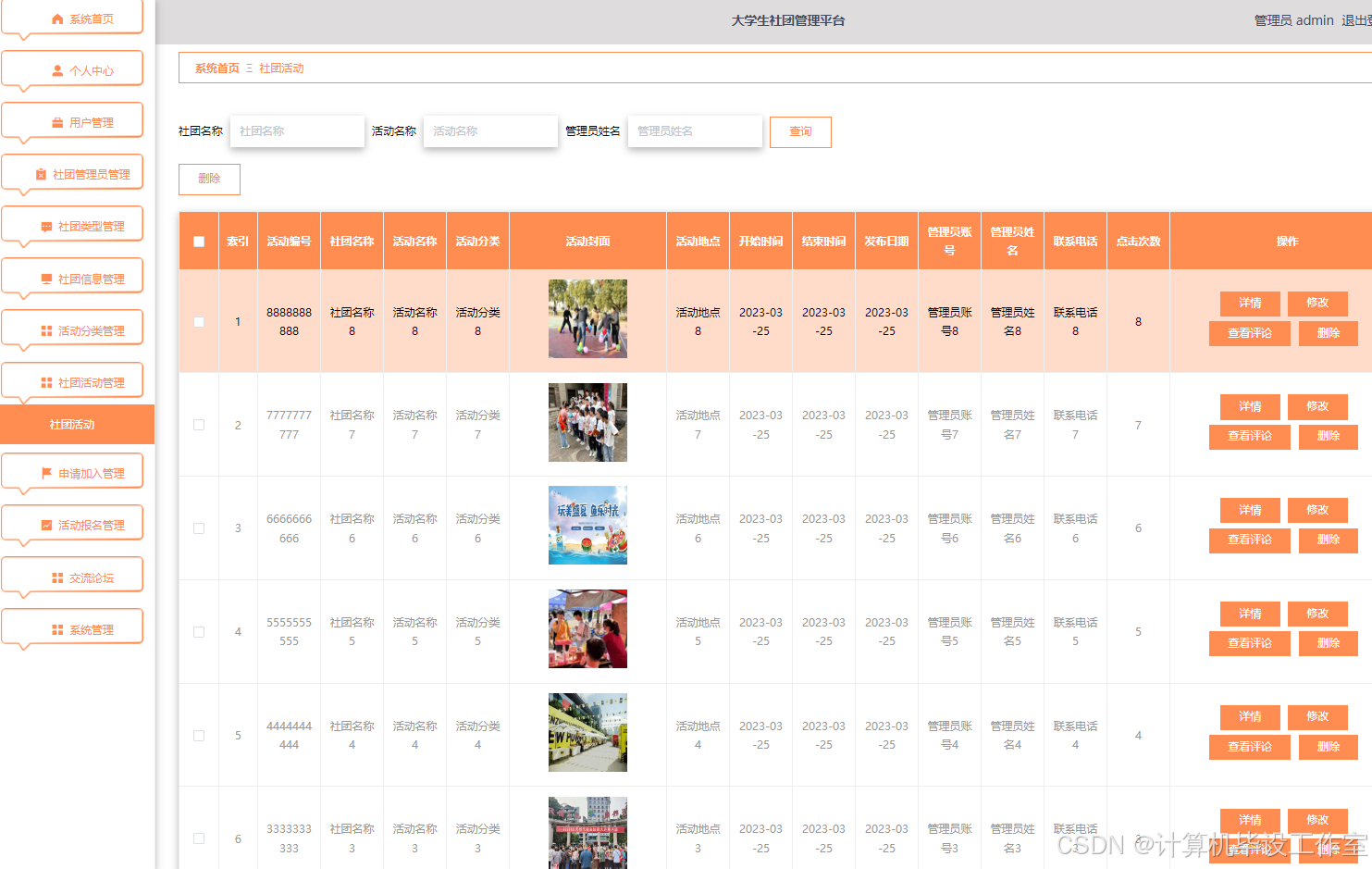Open the activity cover thumbnail in row 1

[587, 319]
